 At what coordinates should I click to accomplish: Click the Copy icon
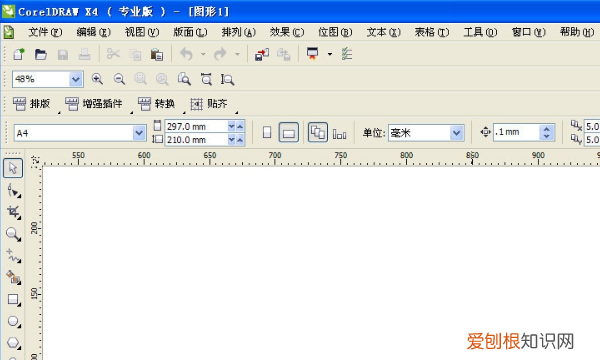coord(135,55)
